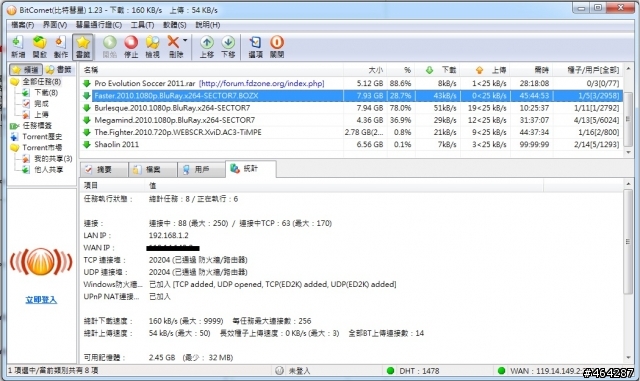Sort by the 需時 column header
This screenshot has width=640, height=381.
tap(531, 70)
